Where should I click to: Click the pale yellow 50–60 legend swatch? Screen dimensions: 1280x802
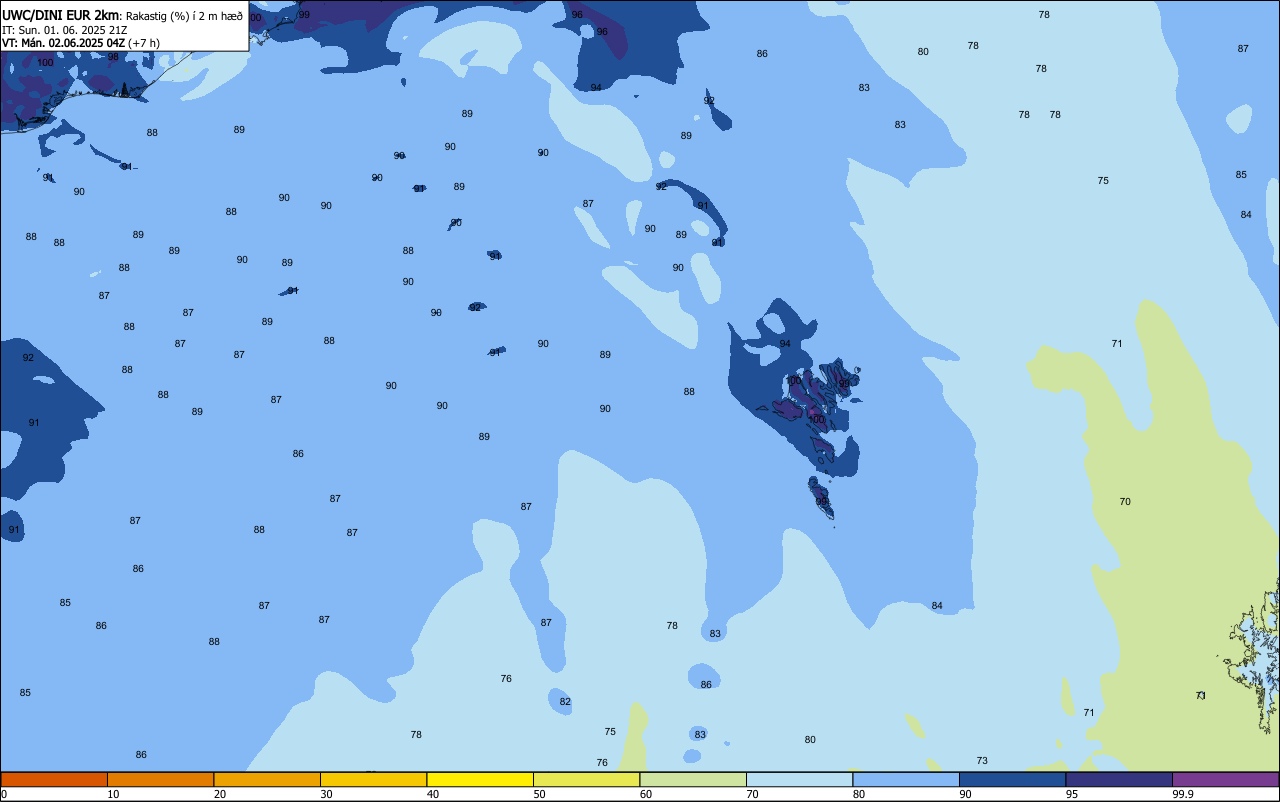click(586, 779)
